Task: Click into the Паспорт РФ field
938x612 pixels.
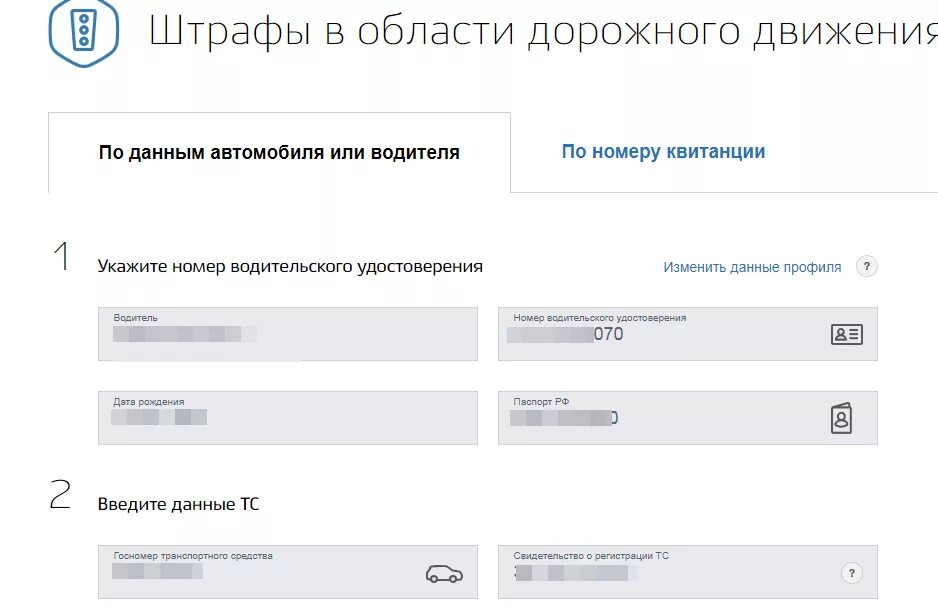Action: [660, 418]
